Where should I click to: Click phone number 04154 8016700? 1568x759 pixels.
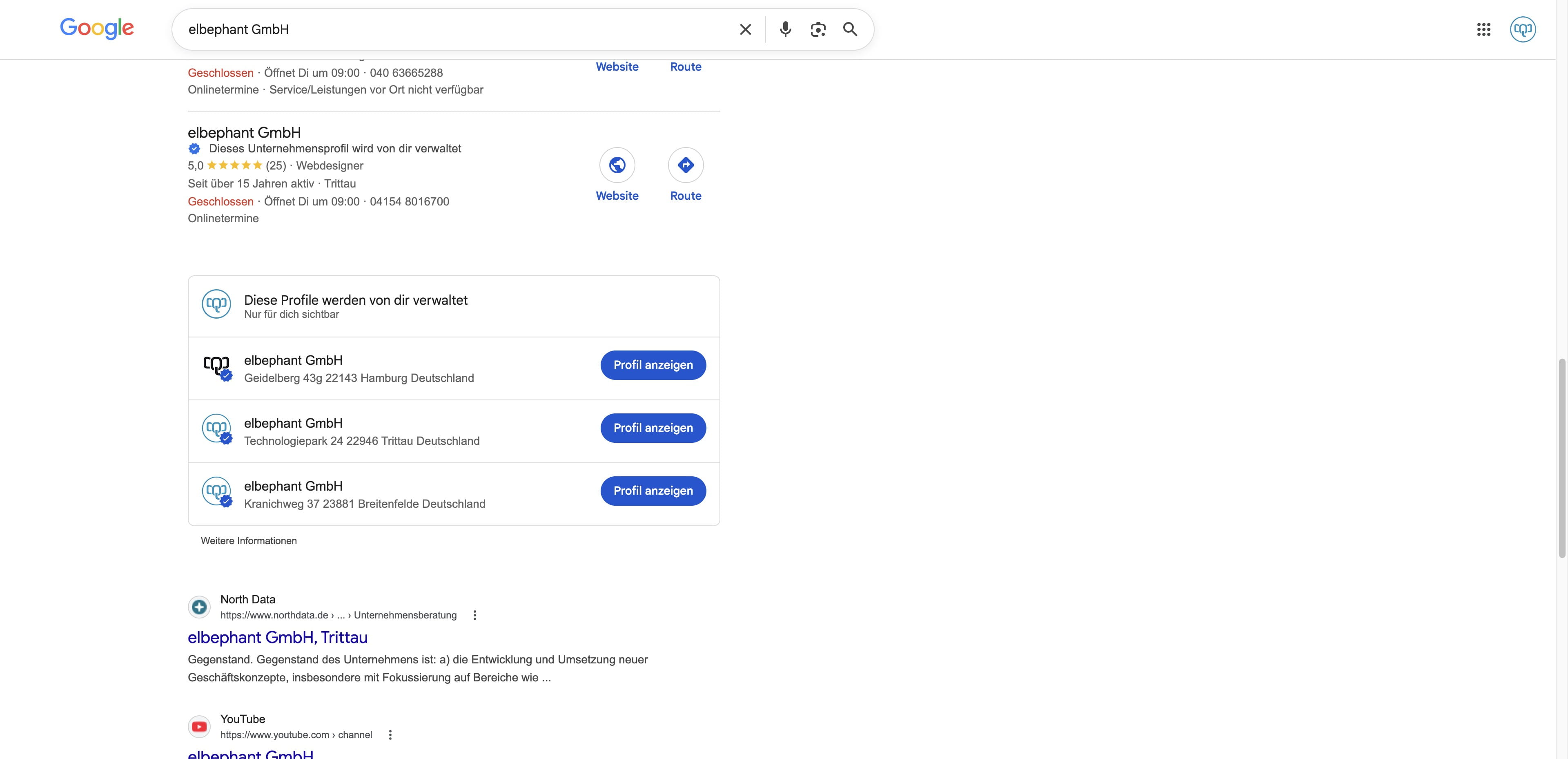410,202
